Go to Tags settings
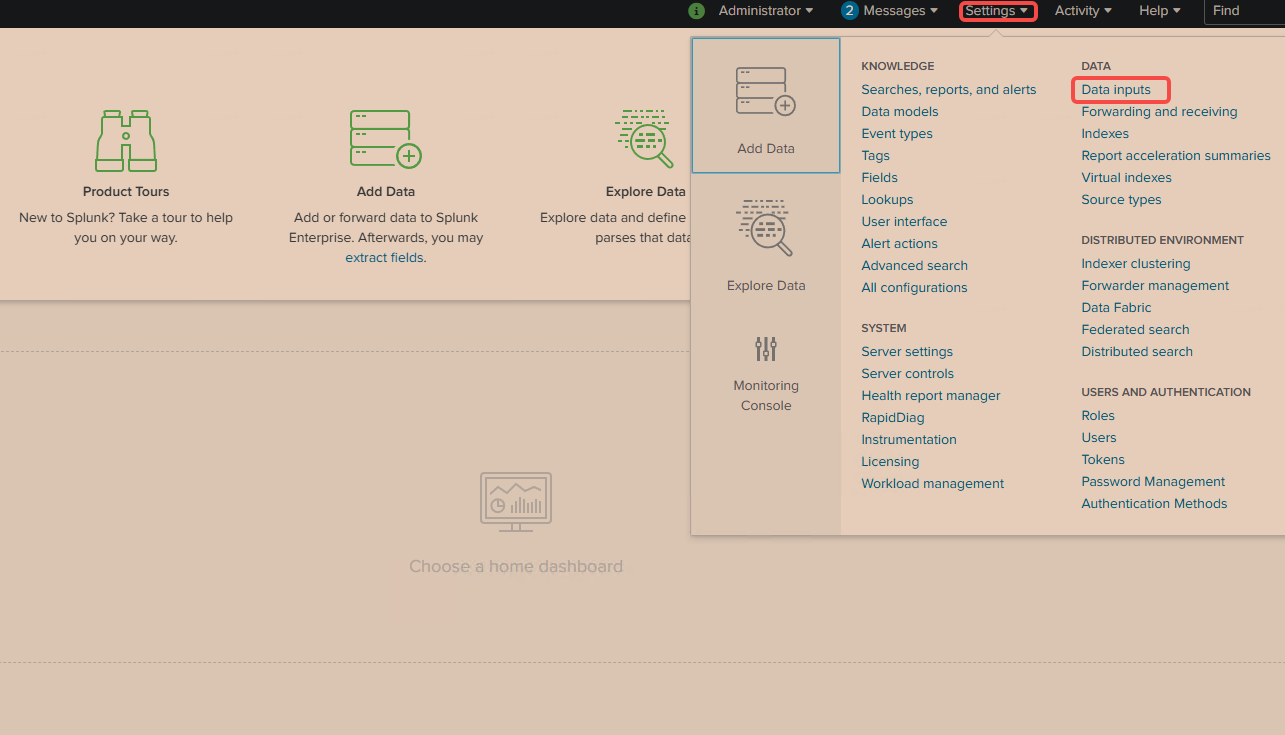This screenshot has width=1285, height=735. [x=876, y=156]
